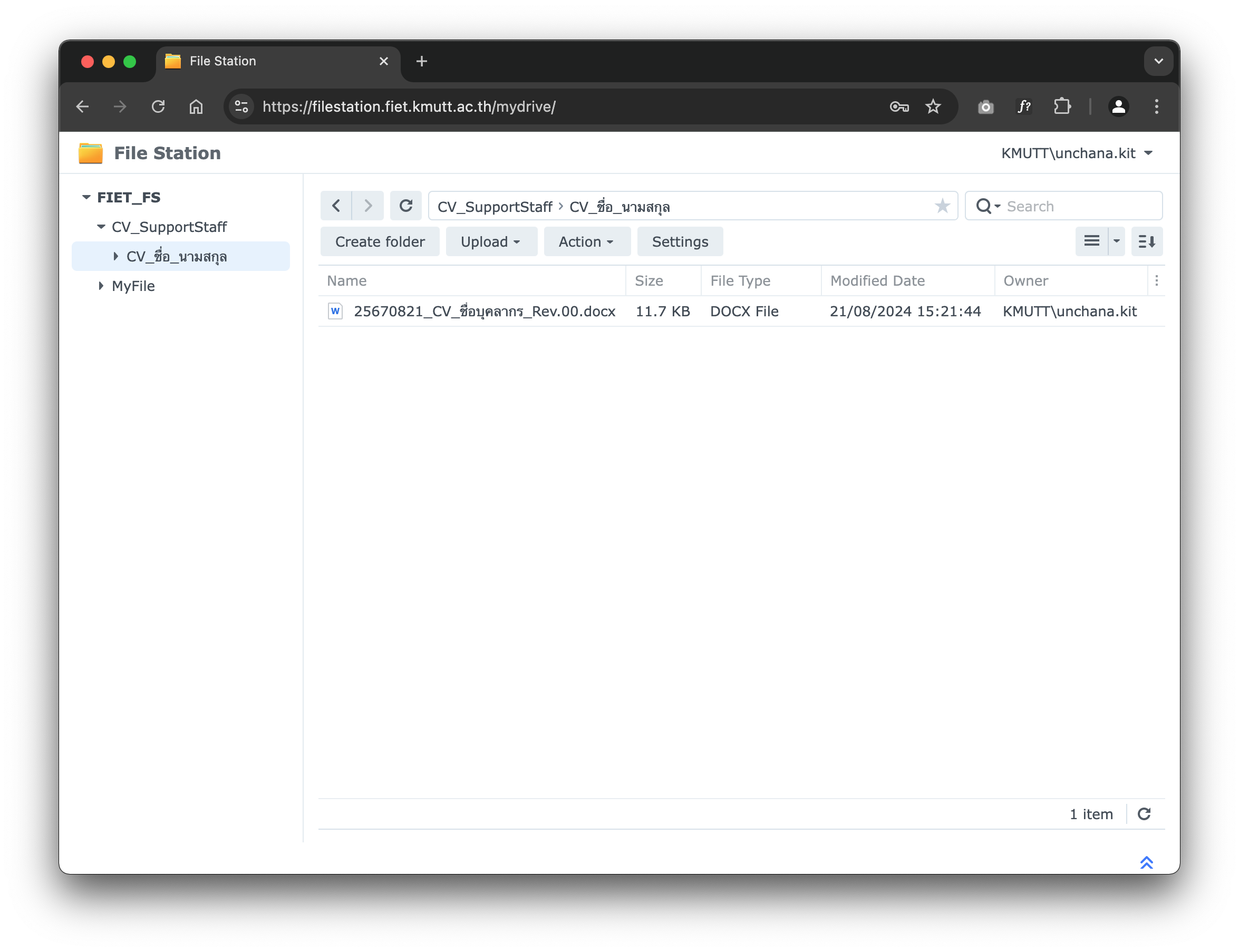
Task: Click Create folder button
Action: coord(380,241)
